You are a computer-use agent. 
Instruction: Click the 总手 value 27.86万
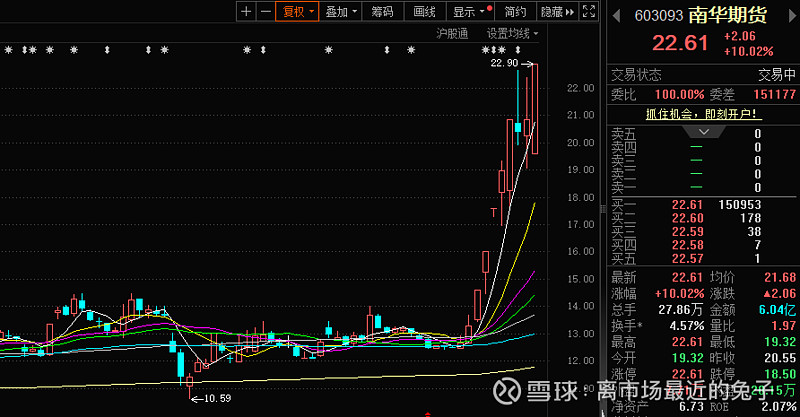(x=681, y=309)
